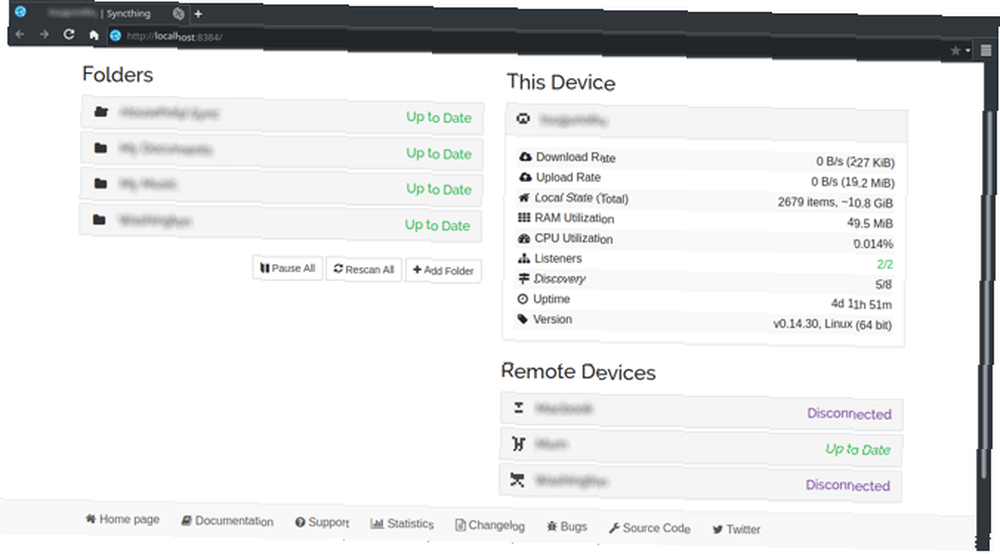Open the Support footer link
The height and width of the screenshot is (554, 1000).
pyautogui.click(x=322, y=522)
